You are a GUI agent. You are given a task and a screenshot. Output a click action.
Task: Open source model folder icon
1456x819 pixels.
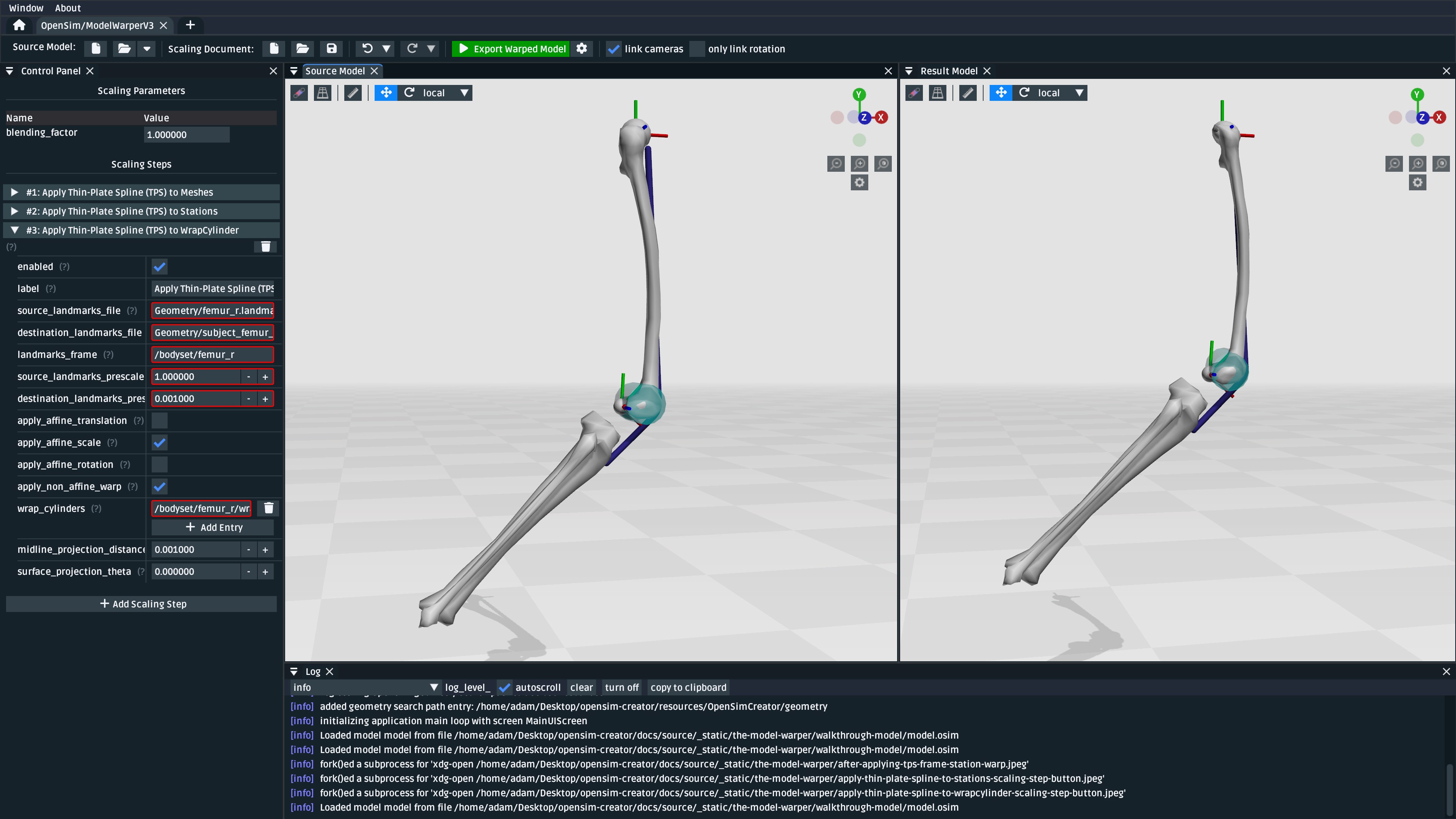pyautogui.click(x=124, y=49)
